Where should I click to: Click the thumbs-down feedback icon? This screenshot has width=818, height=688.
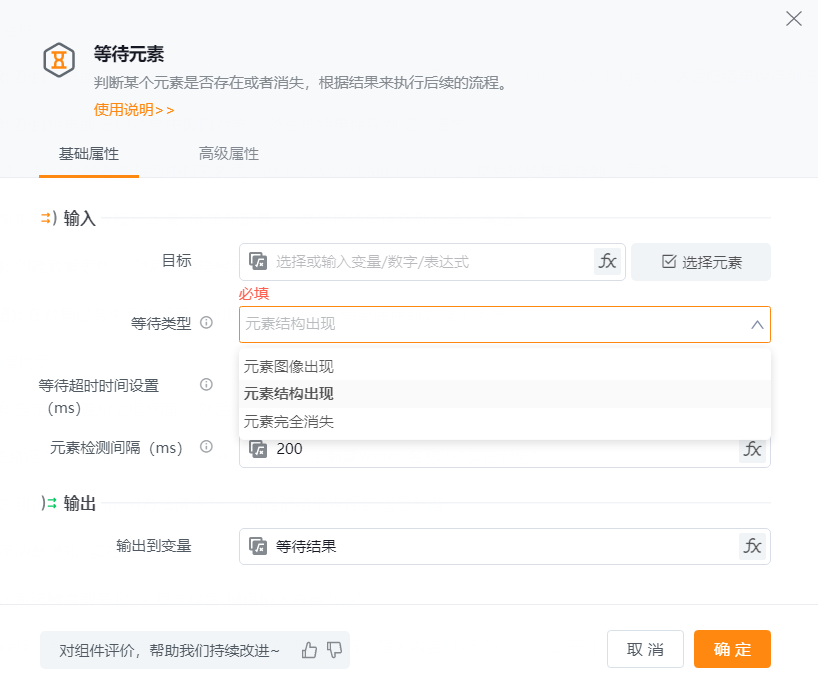point(334,650)
